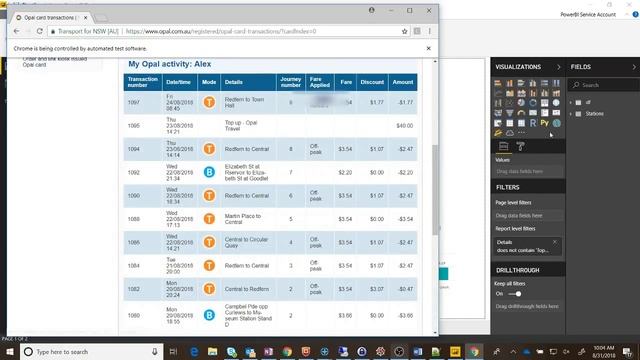The width and height of the screenshot is (640, 360).
Task: Expand the df table in Fields
Action: (571, 102)
